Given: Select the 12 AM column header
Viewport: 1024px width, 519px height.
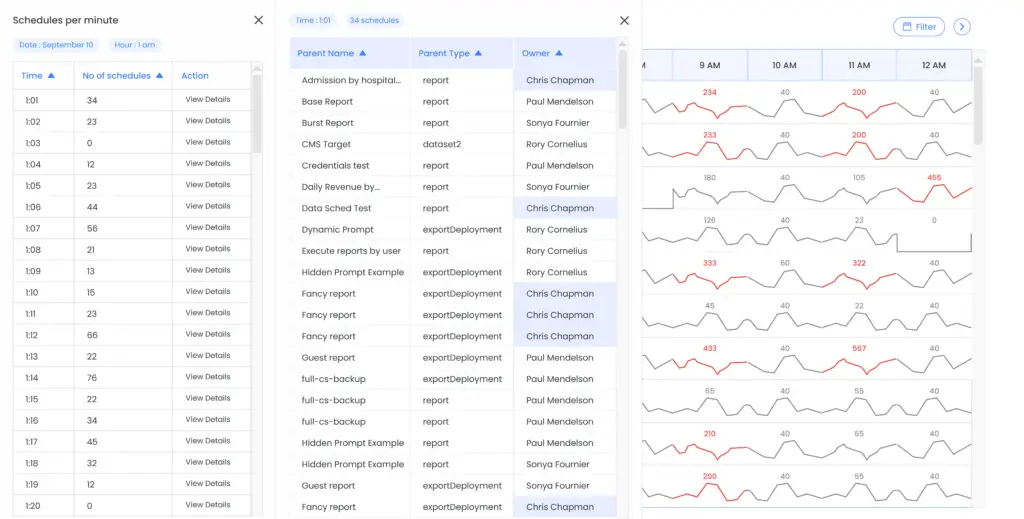Looking at the screenshot, I should tap(934, 65).
